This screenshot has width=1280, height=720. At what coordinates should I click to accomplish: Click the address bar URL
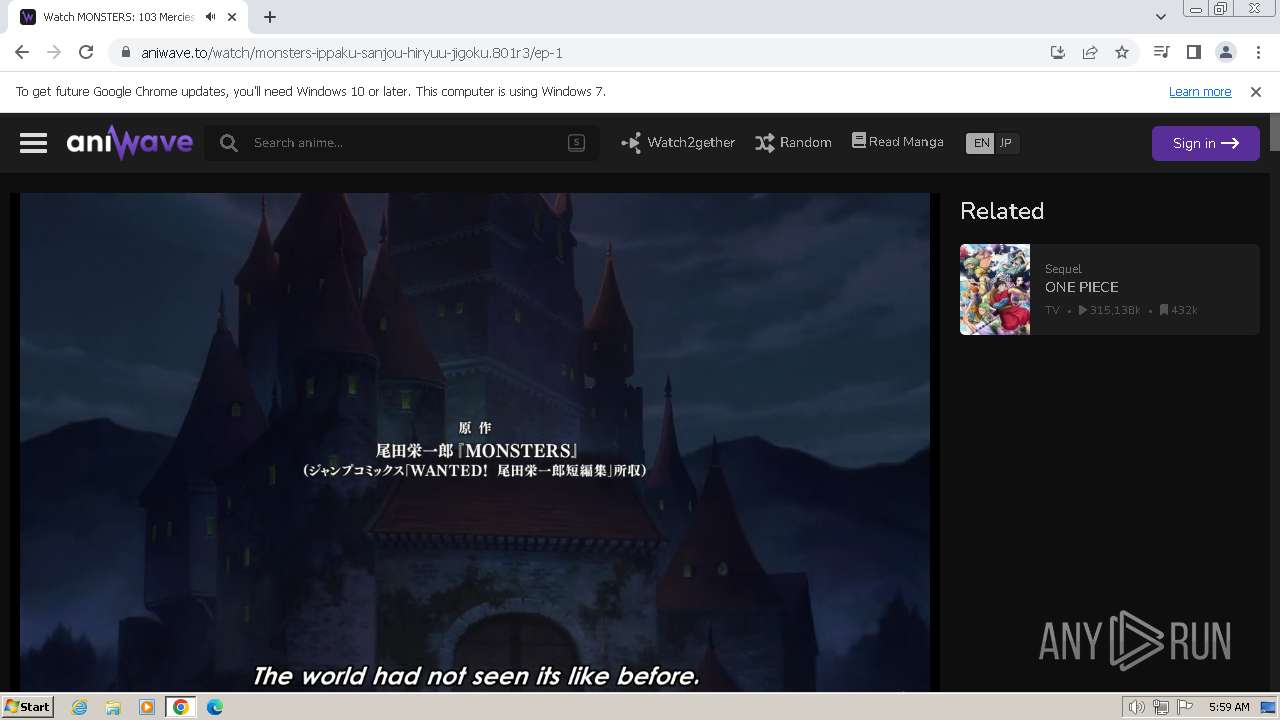pos(352,53)
